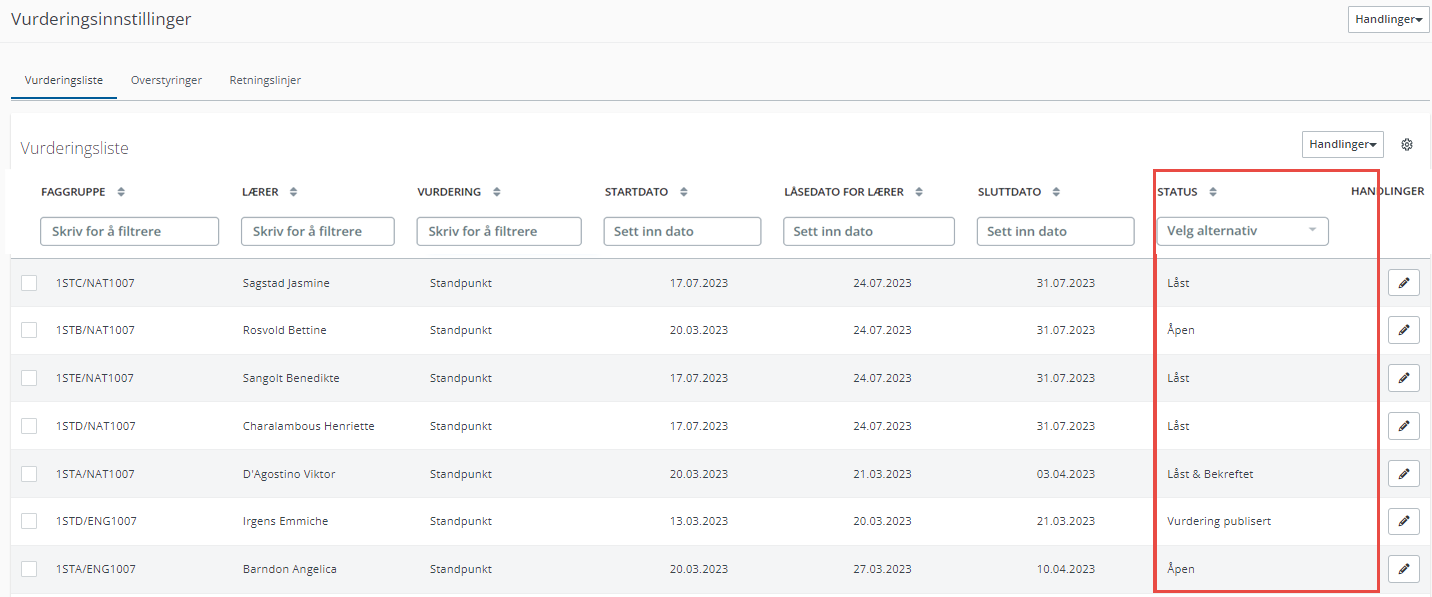Click teacher name D'Agostino Viktor
Viewport: 1432px width, 597px height.
tap(289, 474)
